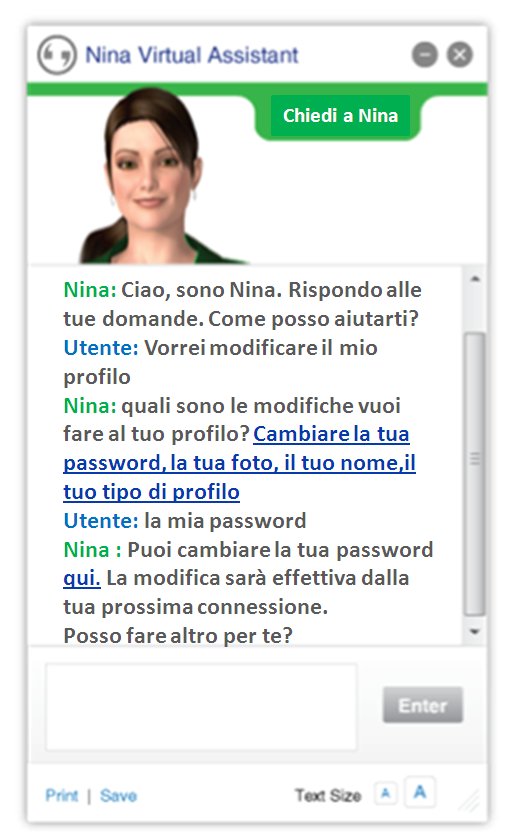Print the chat conversation
506x837 pixels.
(x=61, y=795)
